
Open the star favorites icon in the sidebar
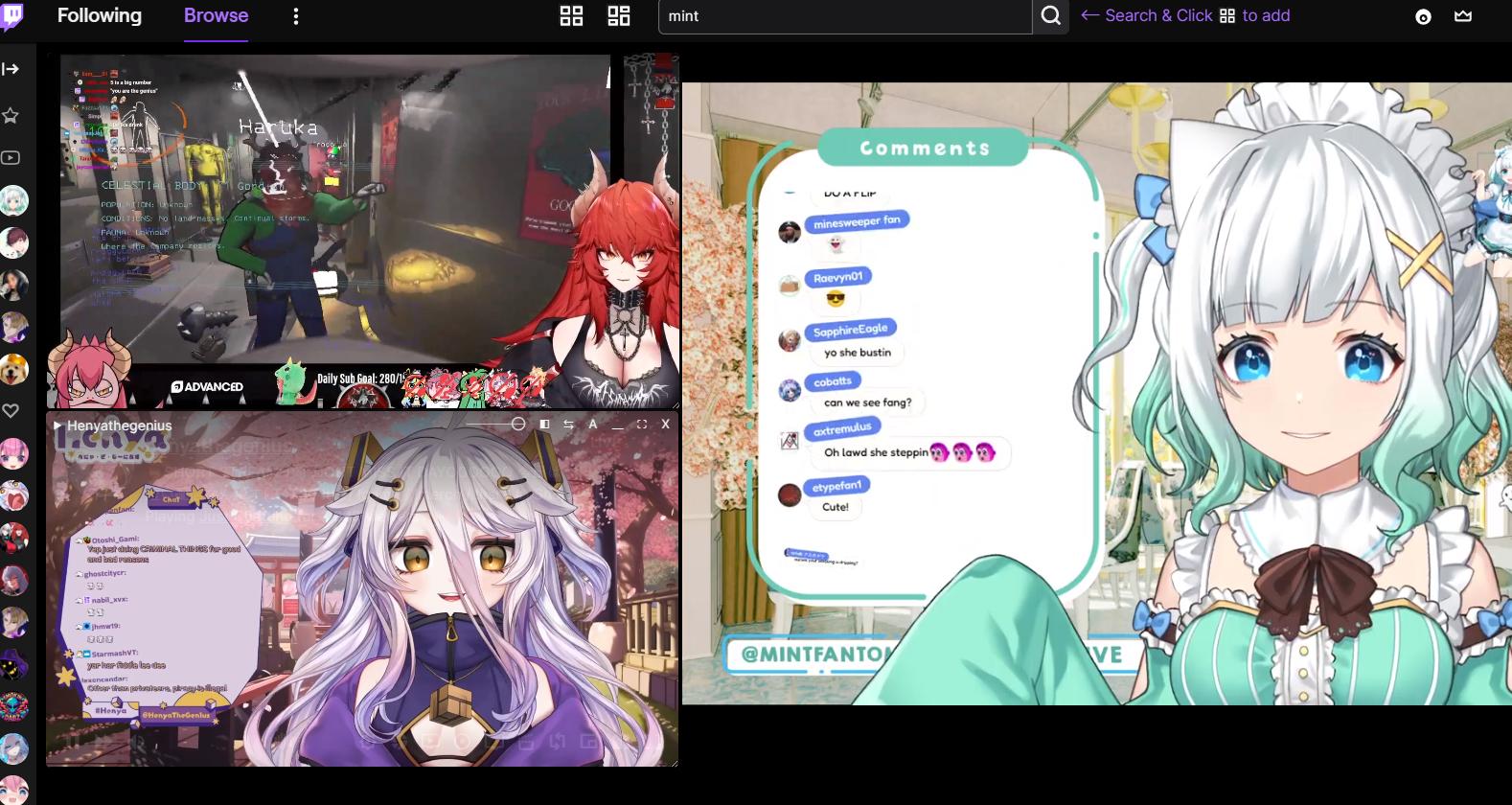(x=11, y=116)
